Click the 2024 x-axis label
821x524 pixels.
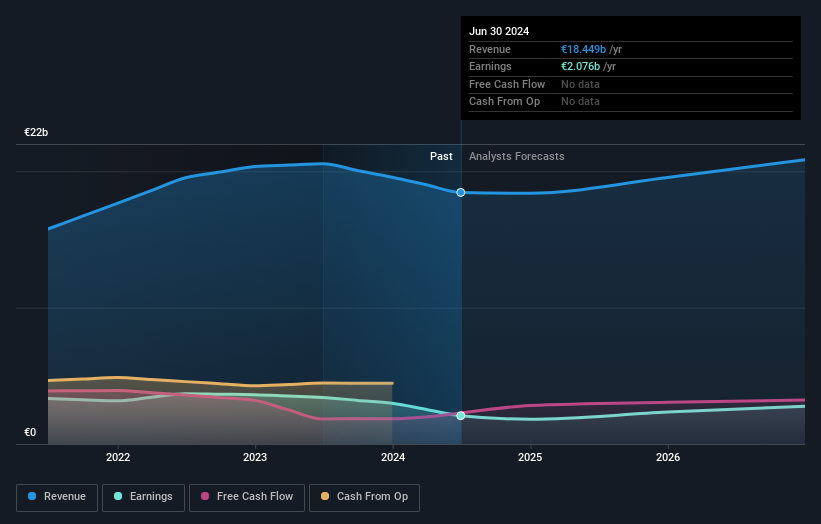point(393,458)
